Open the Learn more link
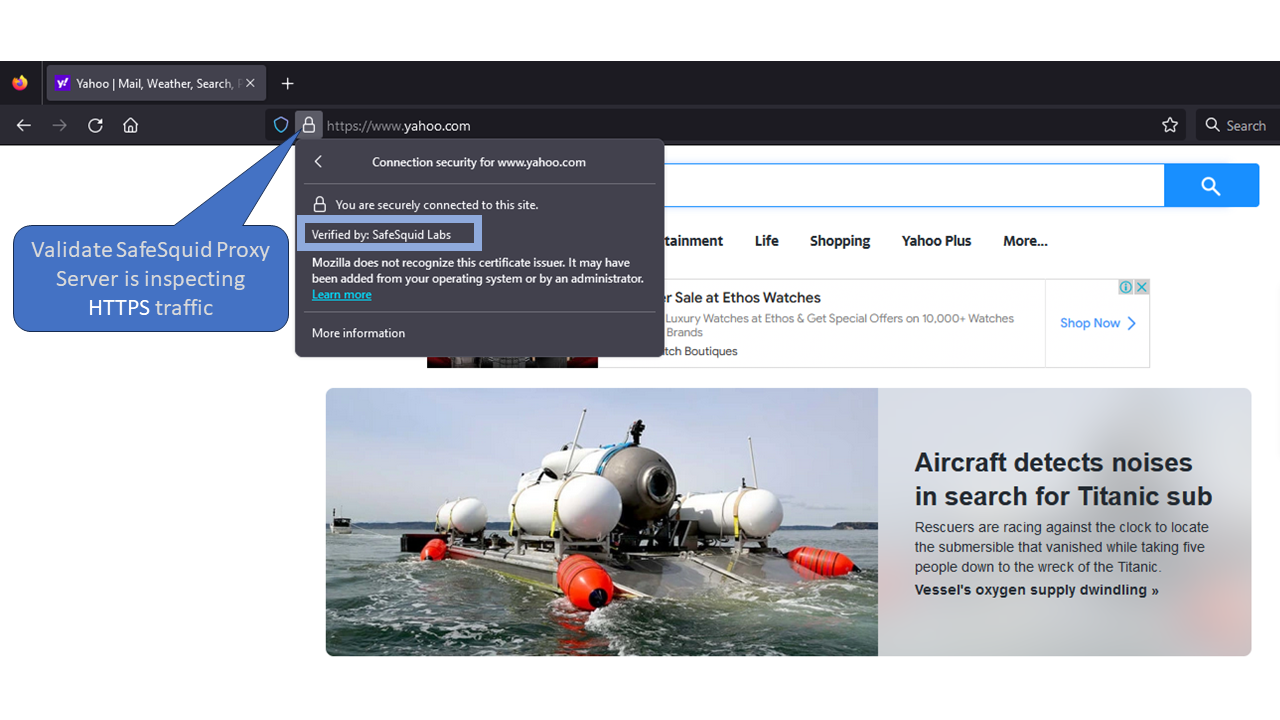The width and height of the screenshot is (1280, 720). coord(341,295)
